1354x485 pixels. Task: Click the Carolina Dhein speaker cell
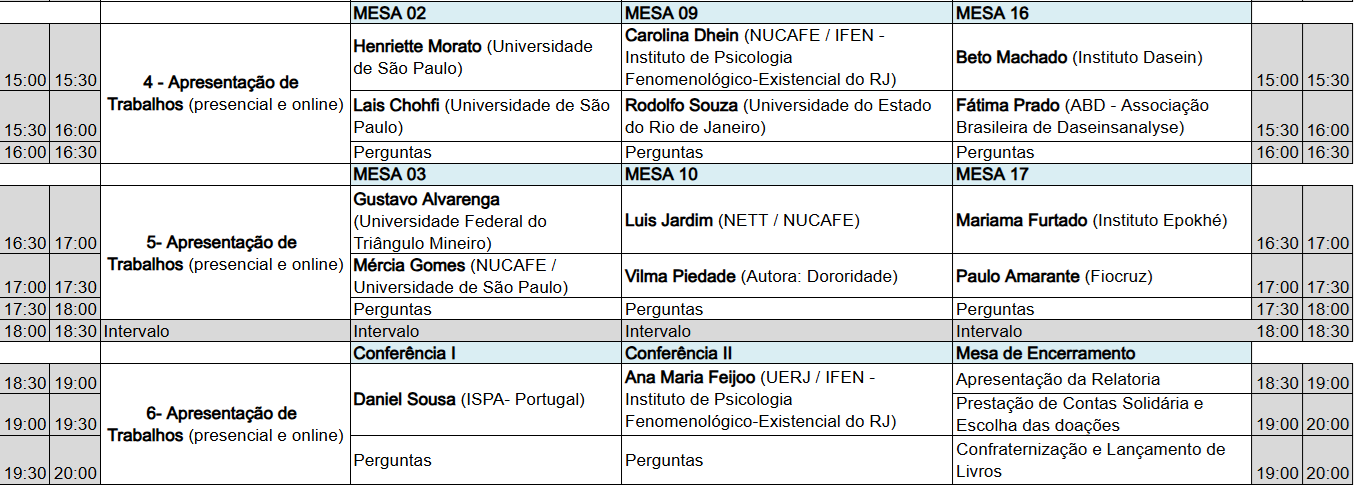[786, 57]
